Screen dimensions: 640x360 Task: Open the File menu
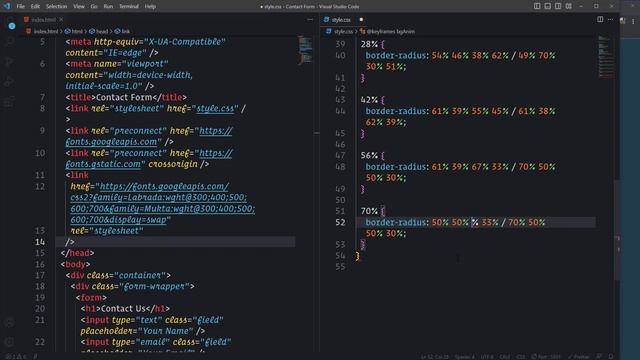click(20, 7)
